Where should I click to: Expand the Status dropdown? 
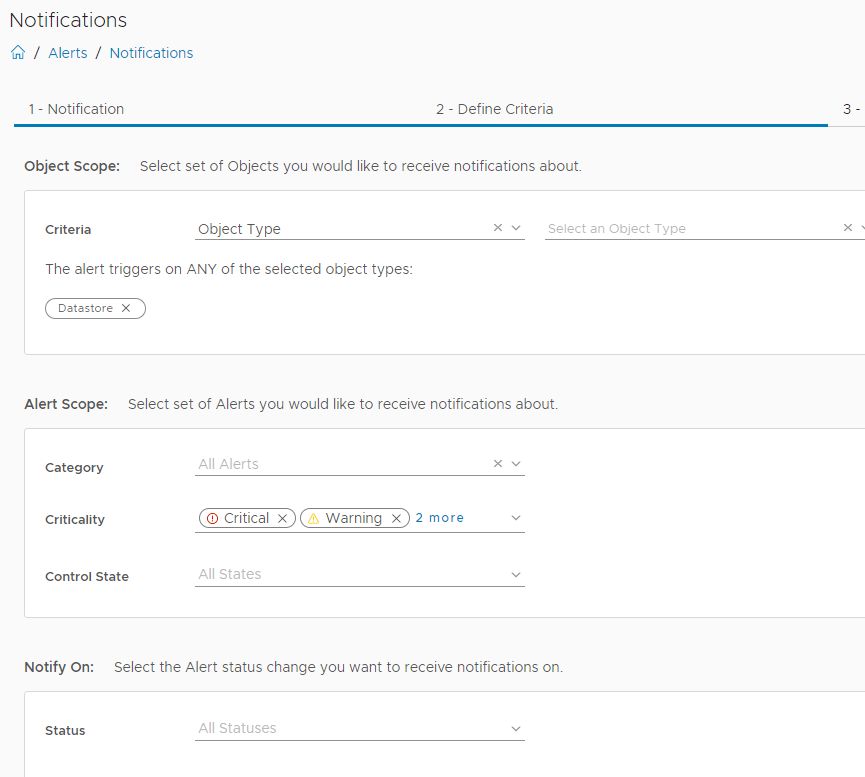[516, 729]
